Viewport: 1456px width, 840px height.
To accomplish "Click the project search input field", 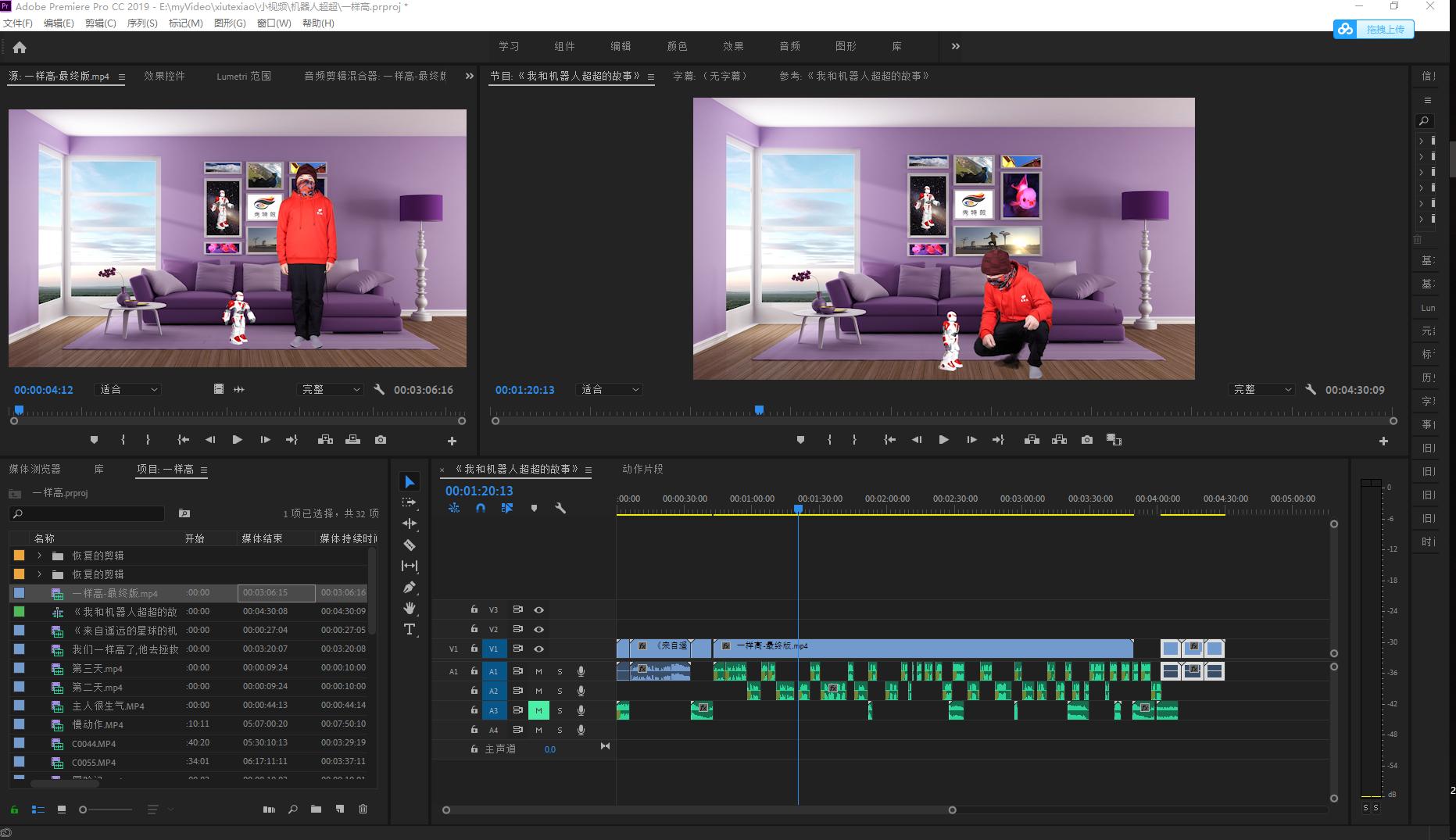I will [90, 513].
